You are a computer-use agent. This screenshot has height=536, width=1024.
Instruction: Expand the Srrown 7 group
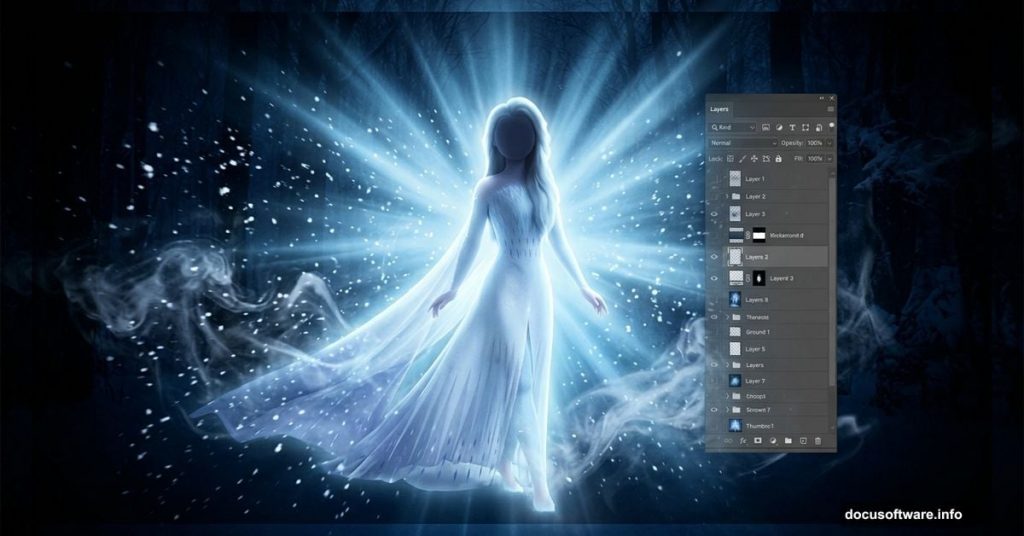pos(728,410)
